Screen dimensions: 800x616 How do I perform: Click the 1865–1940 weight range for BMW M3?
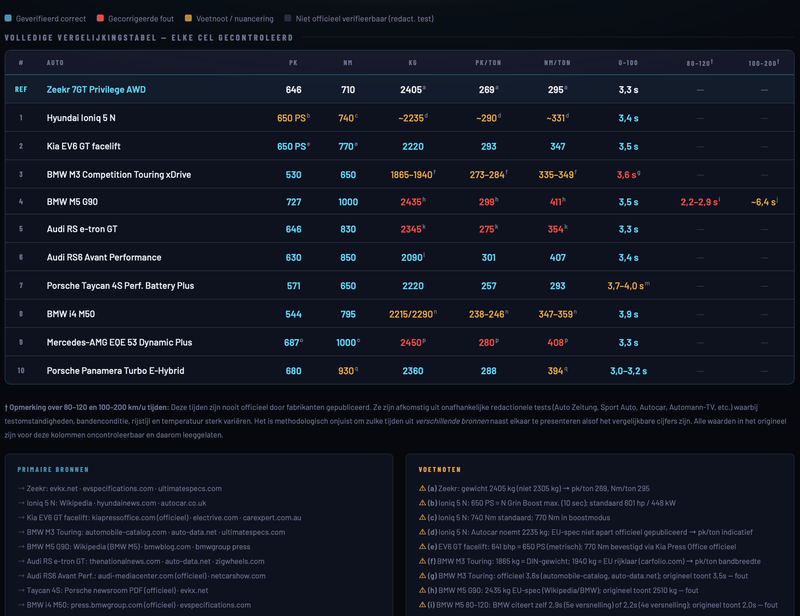coord(413,175)
